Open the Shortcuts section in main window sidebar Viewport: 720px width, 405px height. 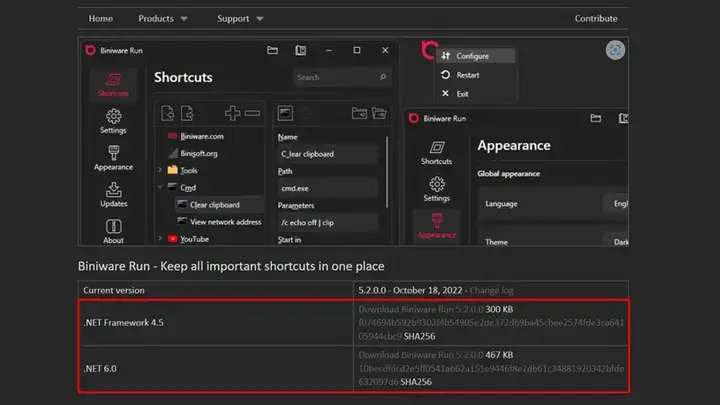(x=113, y=85)
